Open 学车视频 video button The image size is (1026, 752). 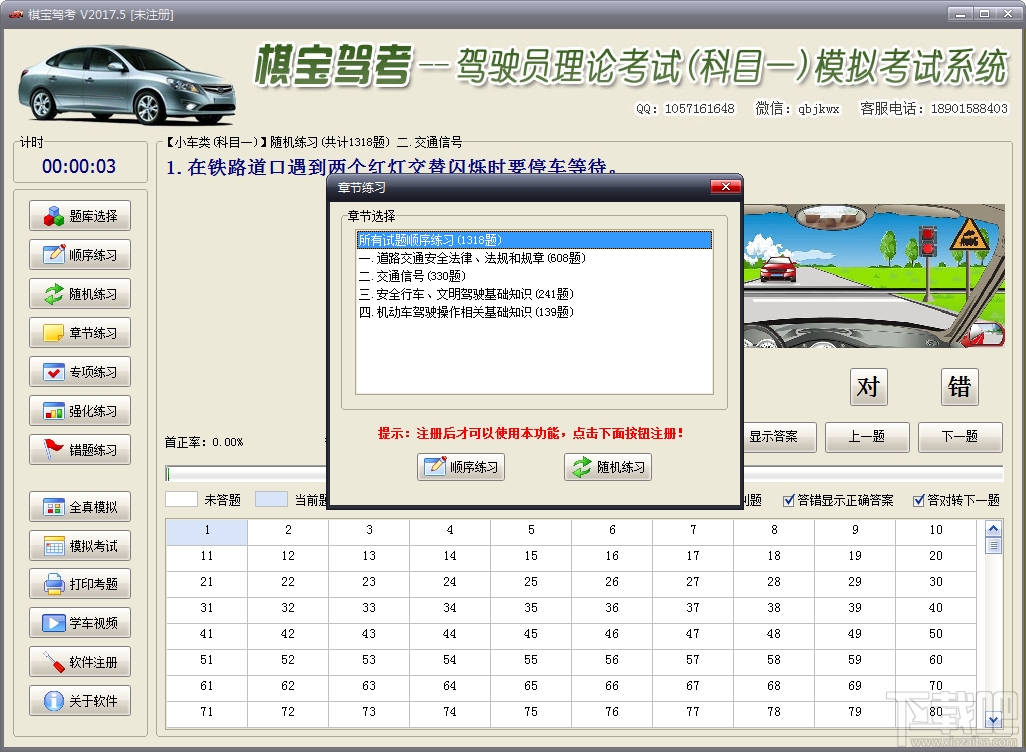tap(80, 623)
